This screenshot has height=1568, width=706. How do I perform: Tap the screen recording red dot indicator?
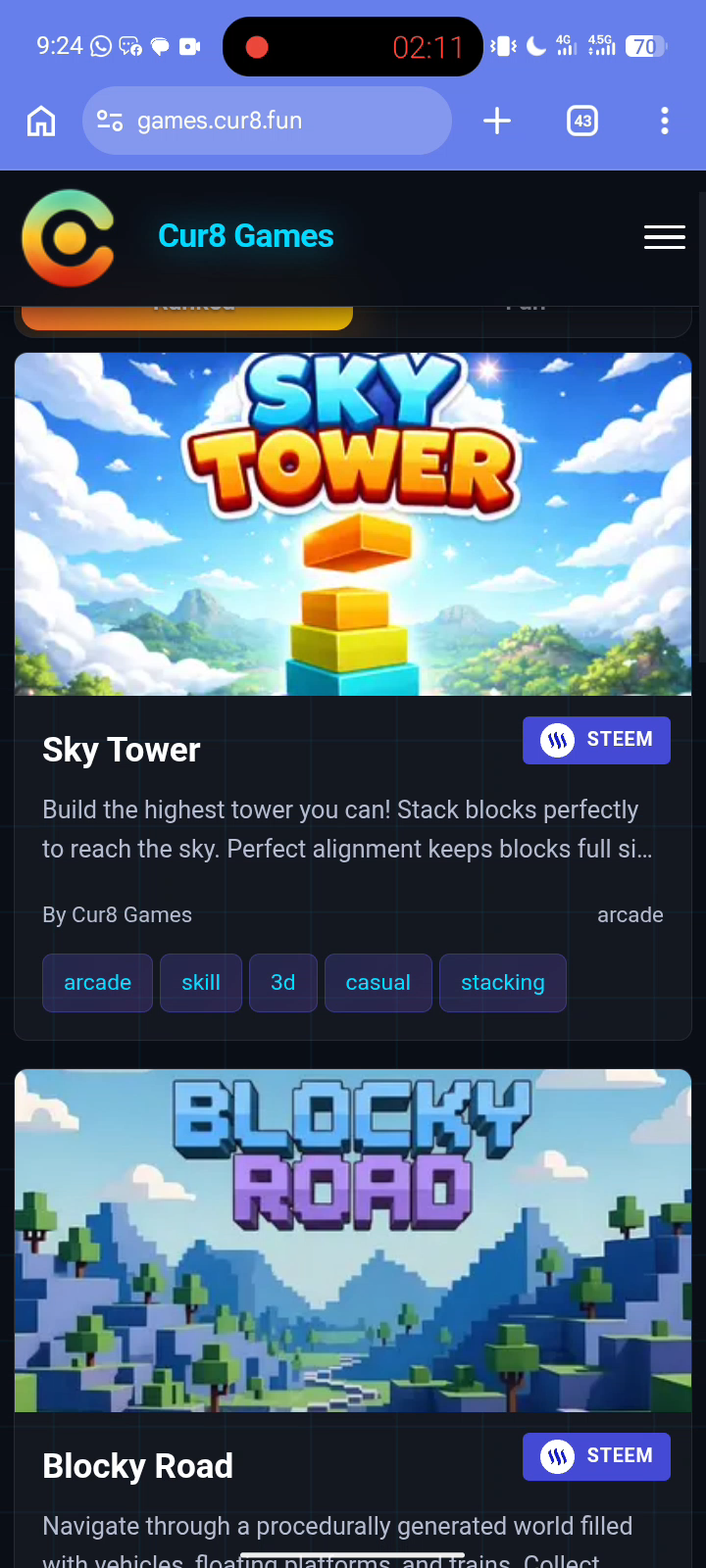pos(257,47)
